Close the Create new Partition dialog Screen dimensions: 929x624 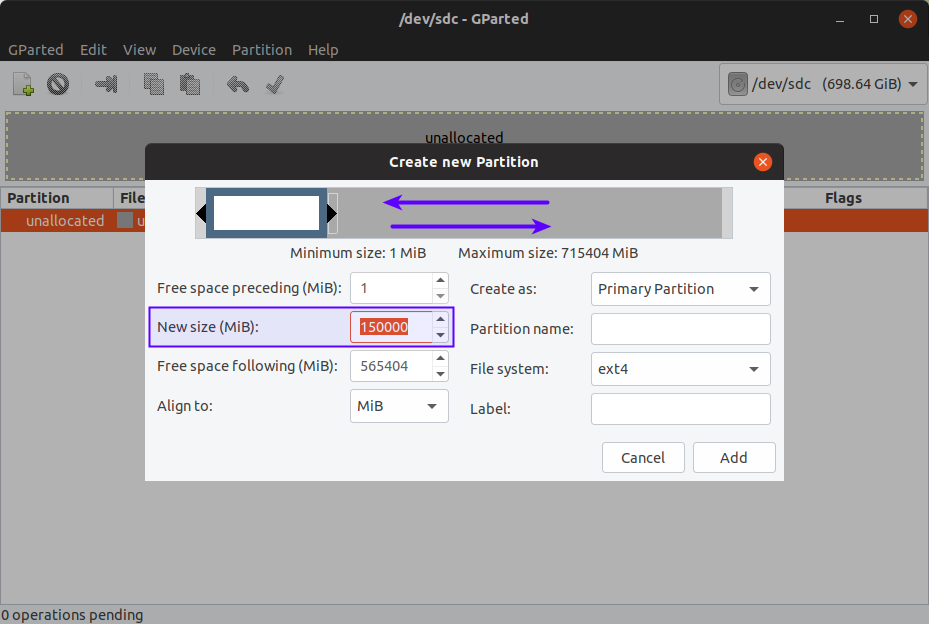coord(762,162)
